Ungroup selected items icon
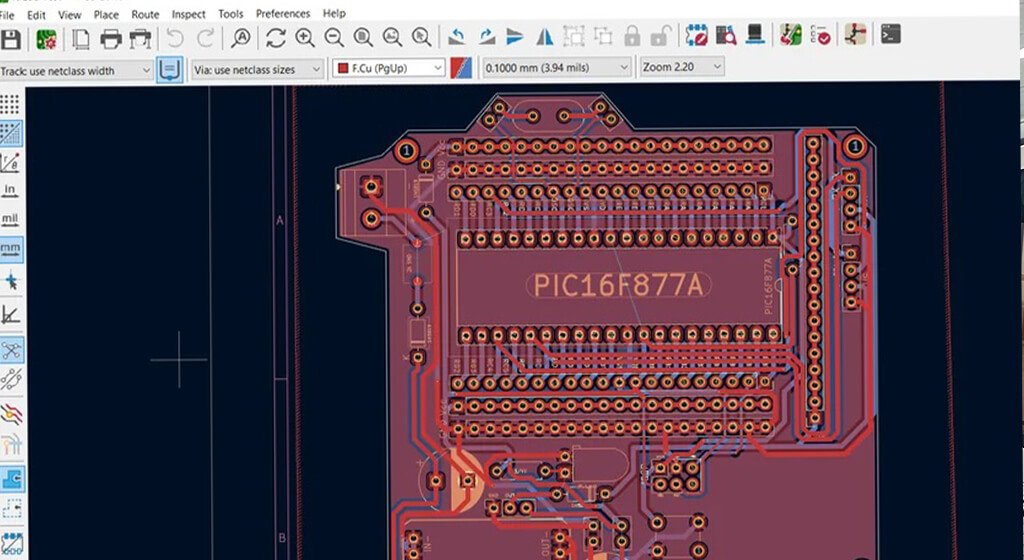The width and height of the screenshot is (1024, 560). [x=603, y=36]
